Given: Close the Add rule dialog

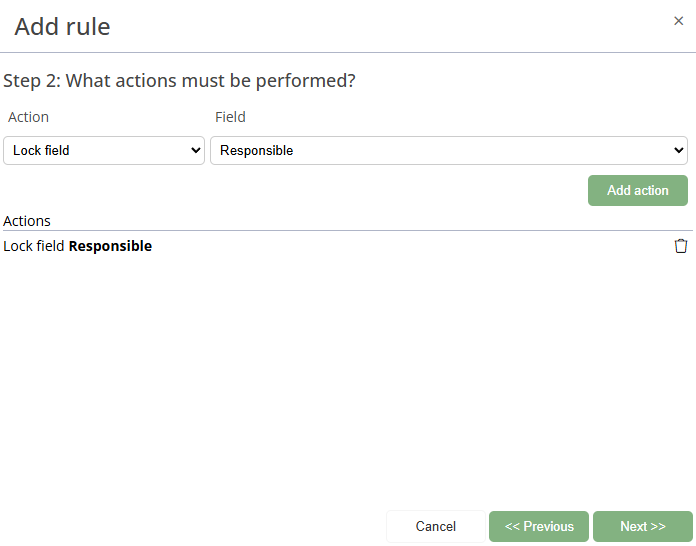Looking at the screenshot, I should [679, 21].
